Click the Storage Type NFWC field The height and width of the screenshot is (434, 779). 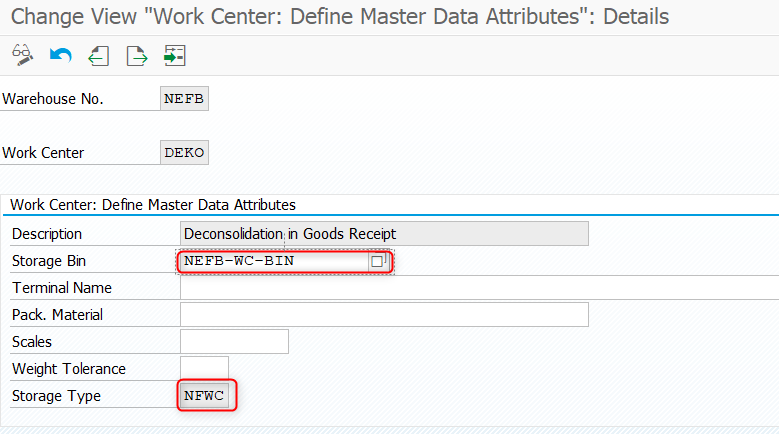click(x=204, y=396)
